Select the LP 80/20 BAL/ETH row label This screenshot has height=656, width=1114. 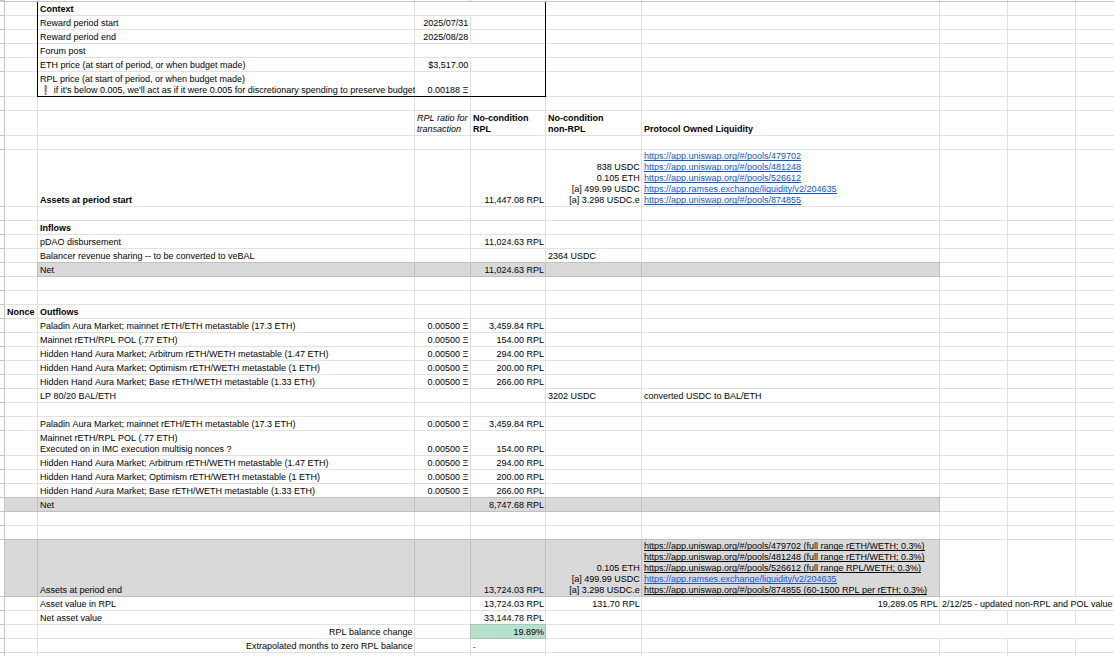[x=77, y=396]
